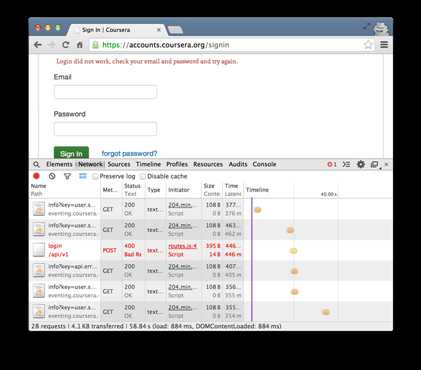Open the network filter funnel icon

[67, 176]
